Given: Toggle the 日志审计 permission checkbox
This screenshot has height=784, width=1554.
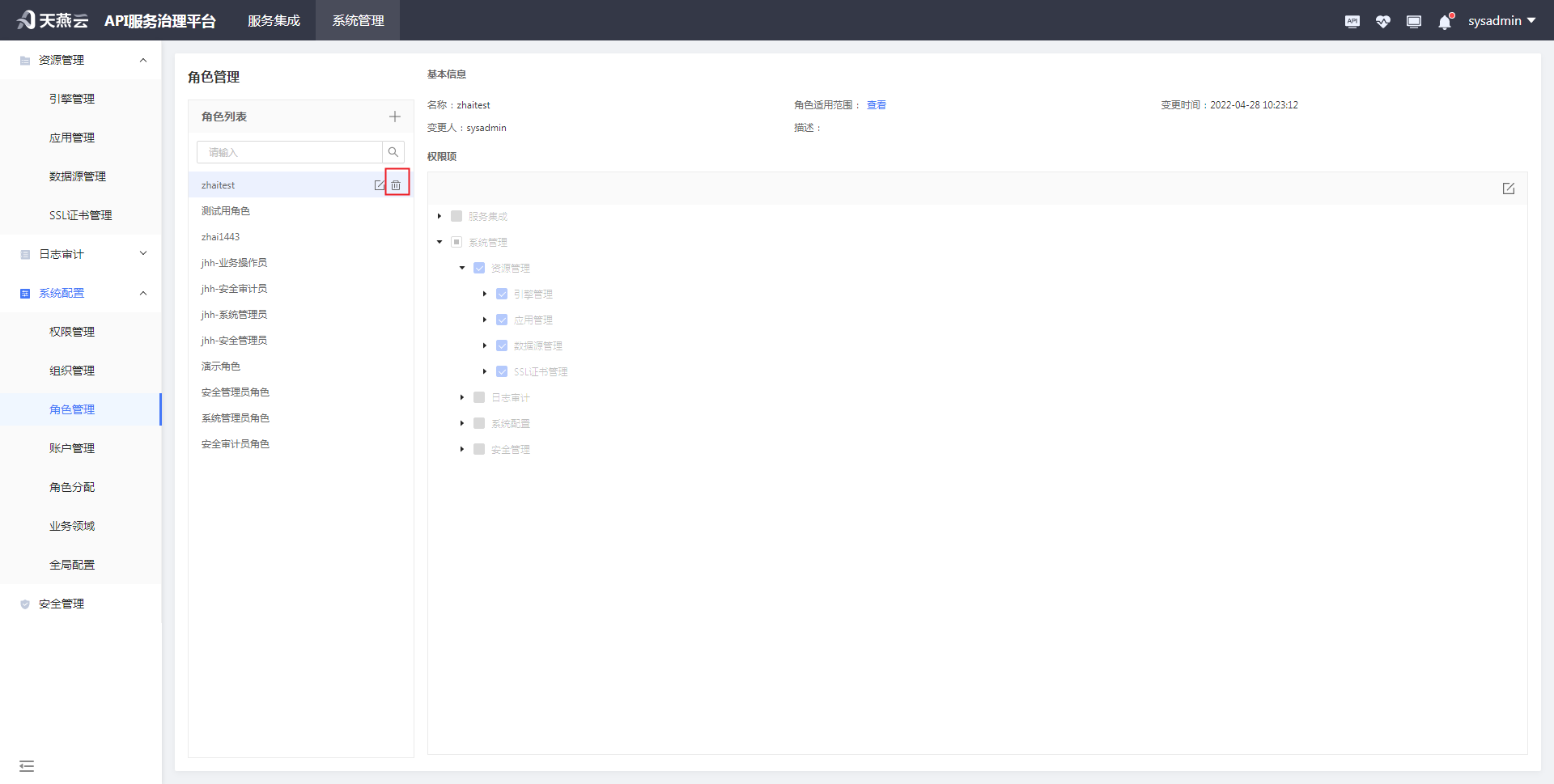Looking at the screenshot, I should (479, 397).
